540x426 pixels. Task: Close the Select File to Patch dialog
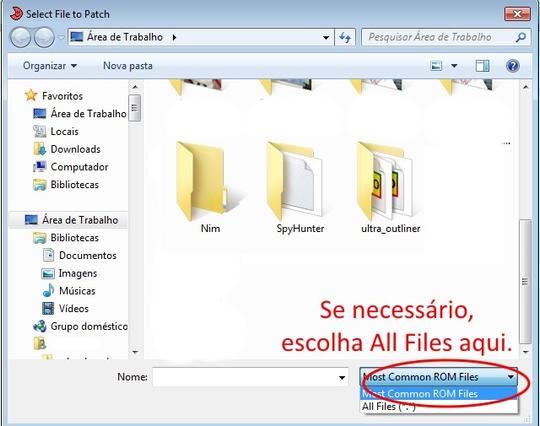point(517,14)
